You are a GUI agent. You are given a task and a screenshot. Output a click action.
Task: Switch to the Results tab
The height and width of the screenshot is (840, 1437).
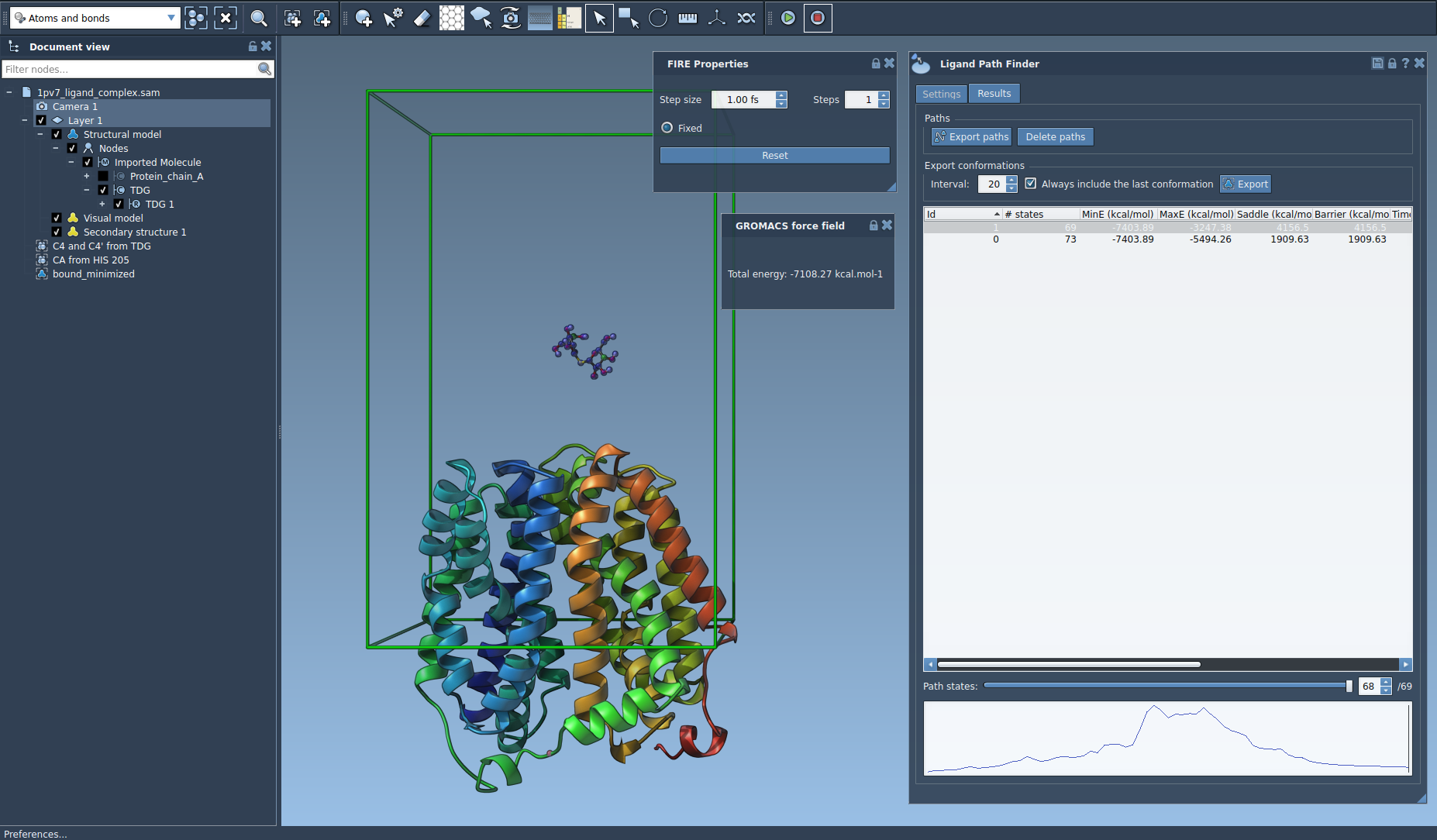(x=994, y=94)
